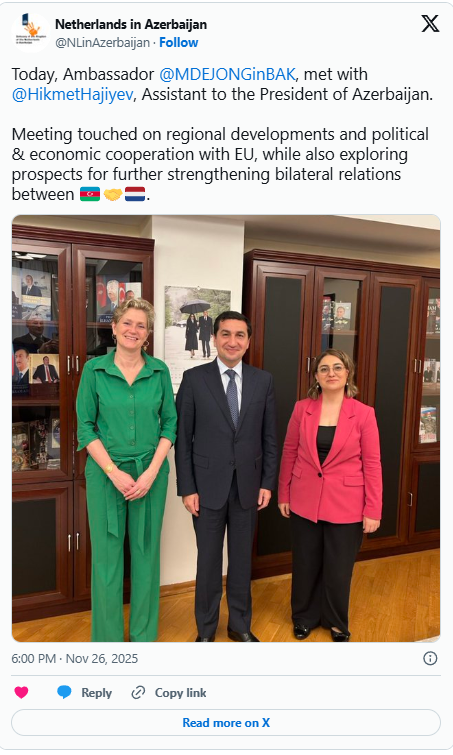Like the post with the heart icon

[x=21, y=692]
